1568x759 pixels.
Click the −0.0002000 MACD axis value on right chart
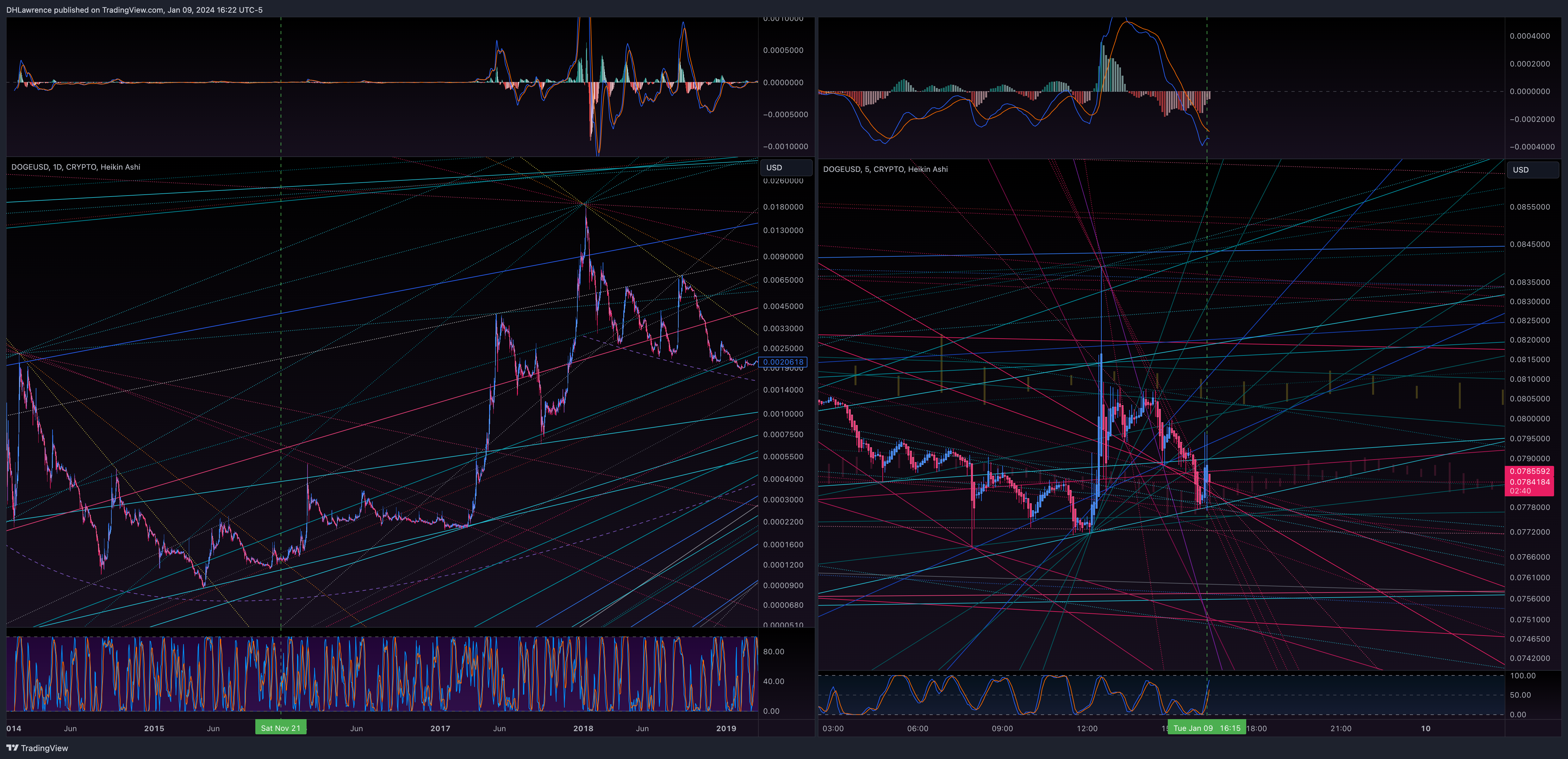1532,119
